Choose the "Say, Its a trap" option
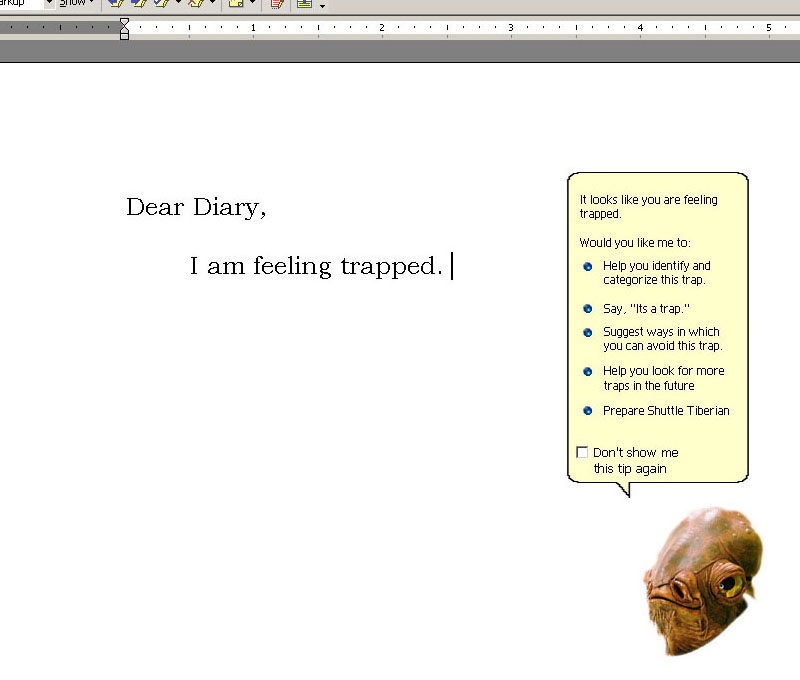This screenshot has height=680, width=800. 636,309
